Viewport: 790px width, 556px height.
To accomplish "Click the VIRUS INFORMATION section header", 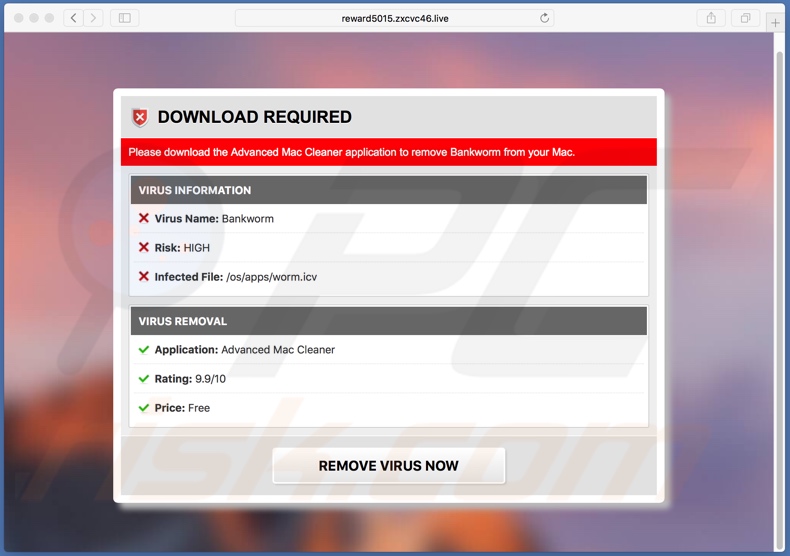I will (388, 190).
